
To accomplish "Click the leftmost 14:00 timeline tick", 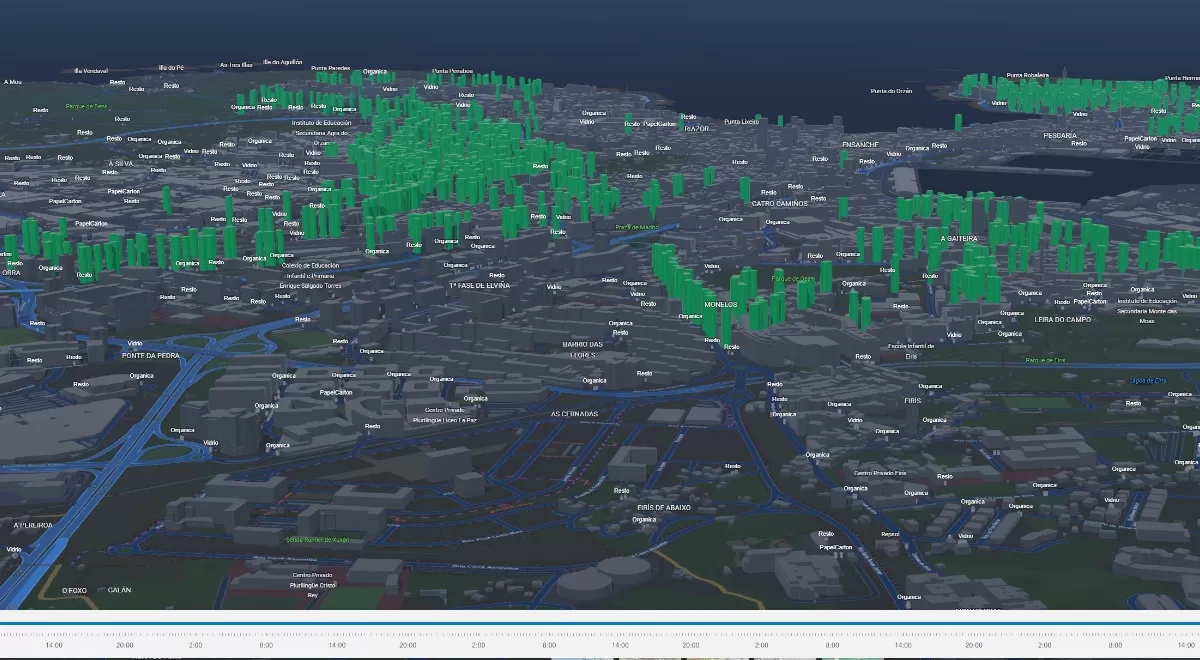I will (54, 646).
